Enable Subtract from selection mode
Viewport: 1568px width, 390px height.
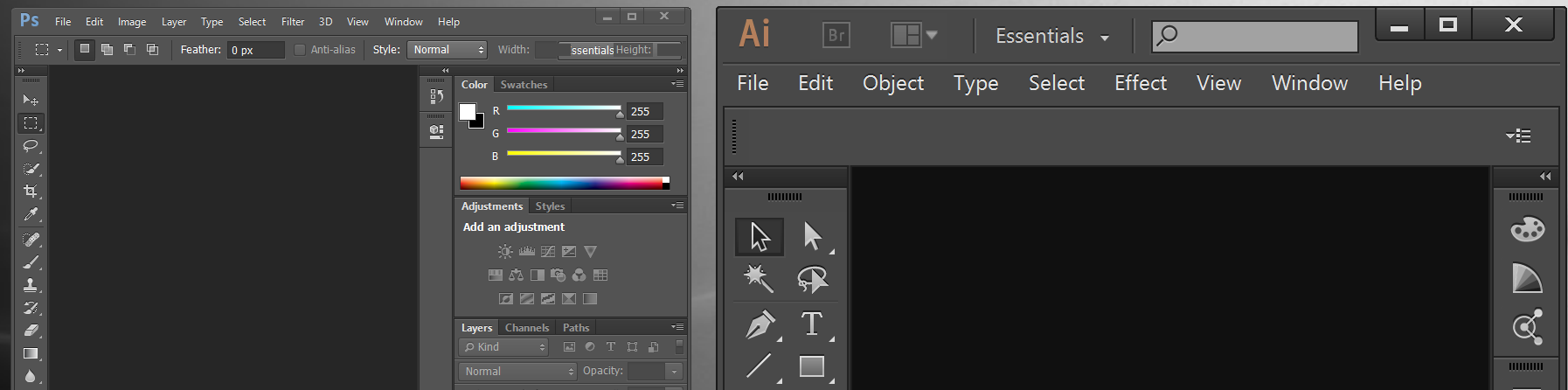point(129,50)
